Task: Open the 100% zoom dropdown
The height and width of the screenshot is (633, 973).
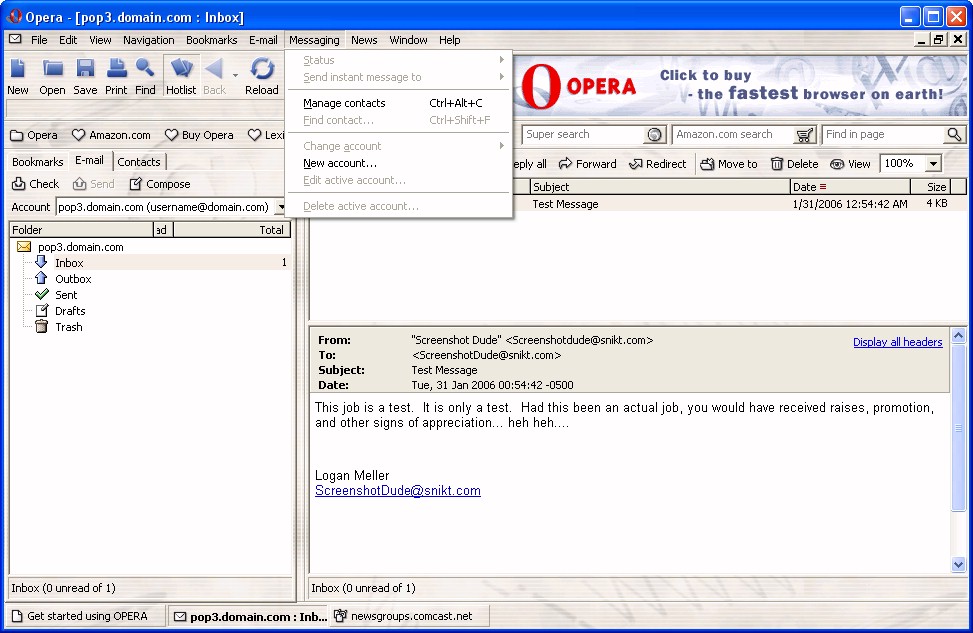Action: click(x=933, y=164)
